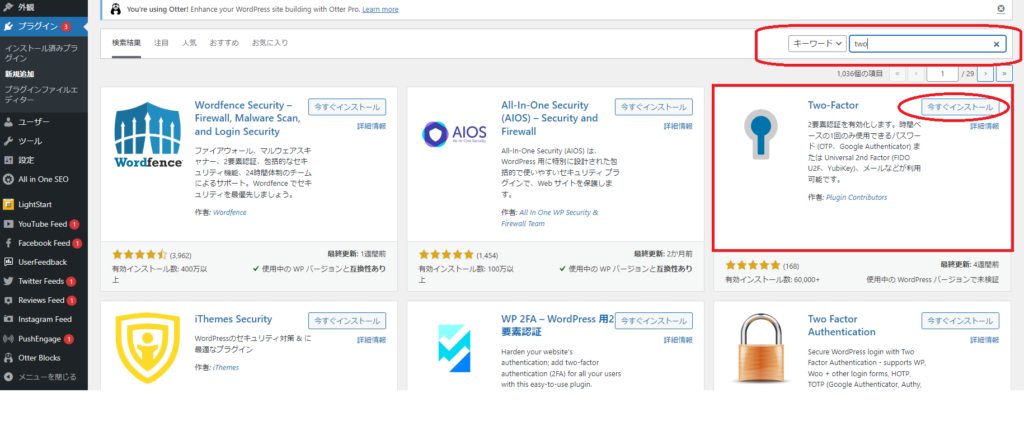The height and width of the screenshot is (426, 1024).
Task: Click the ツール wrench icon
Action: click(x=8, y=141)
